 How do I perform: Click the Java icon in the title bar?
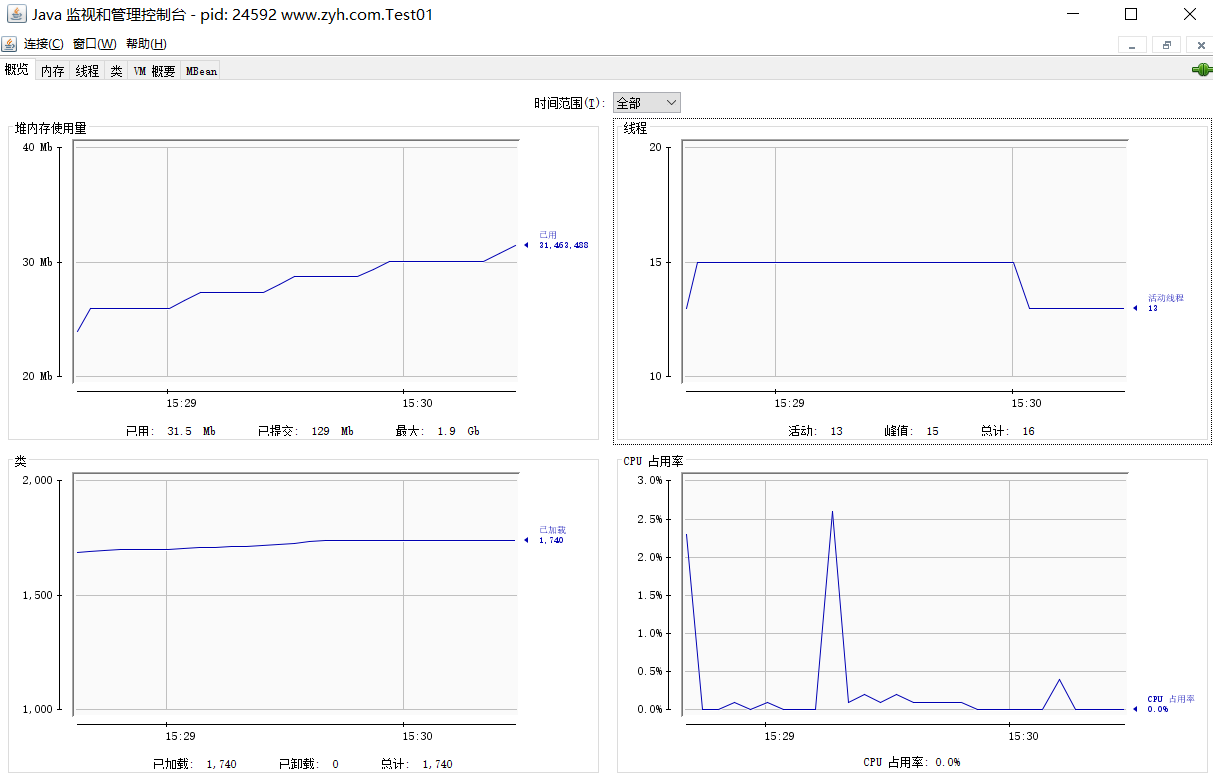[16, 15]
